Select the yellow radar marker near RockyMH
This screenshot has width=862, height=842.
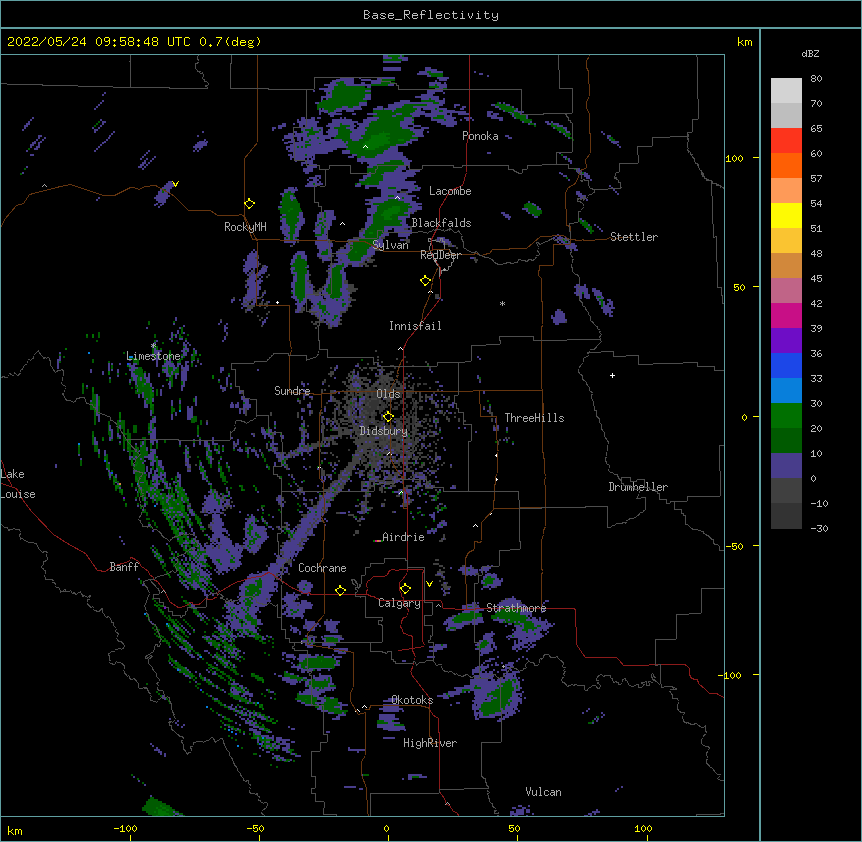point(250,204)
